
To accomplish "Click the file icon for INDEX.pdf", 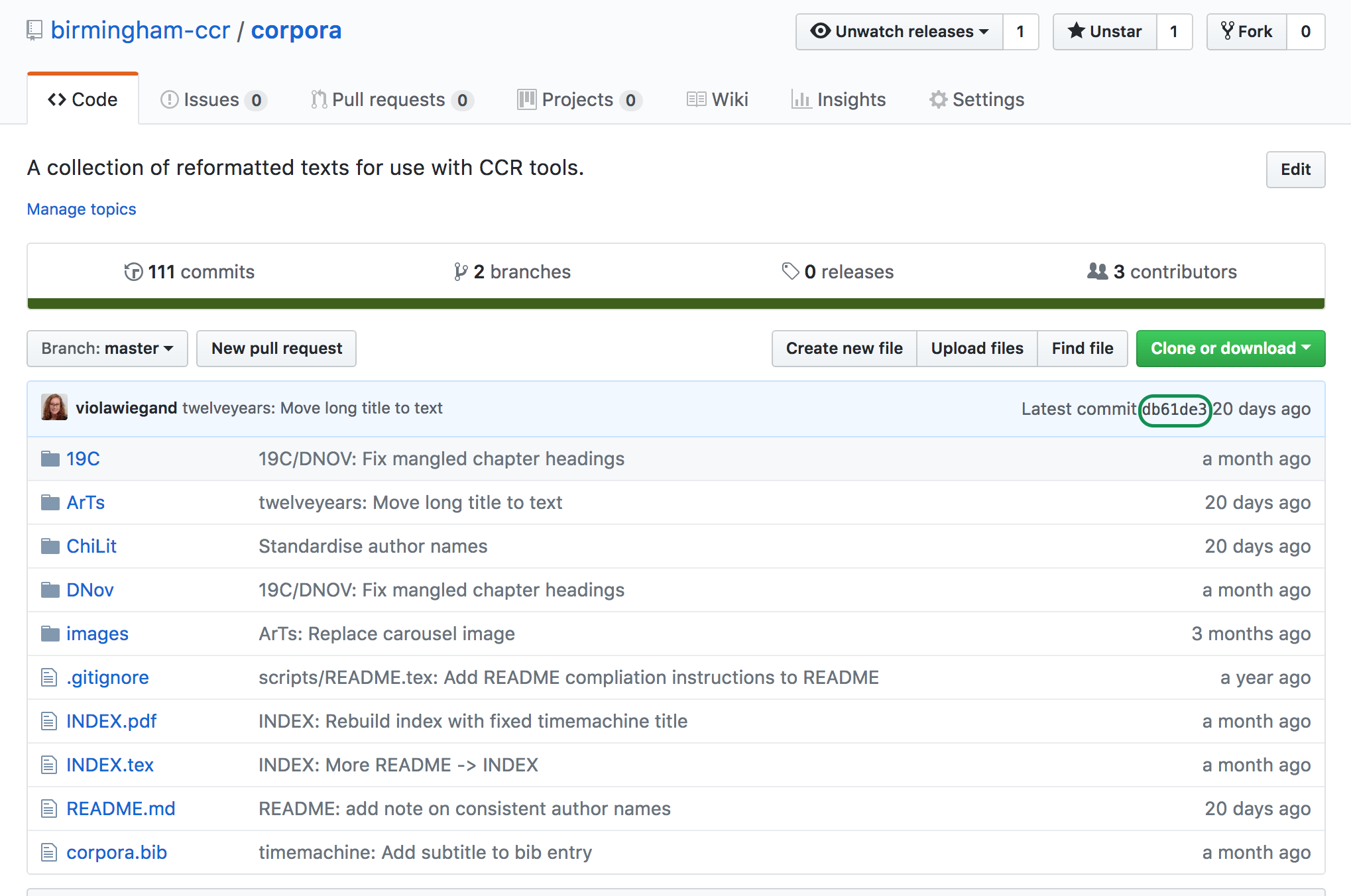I will (49, 721).
